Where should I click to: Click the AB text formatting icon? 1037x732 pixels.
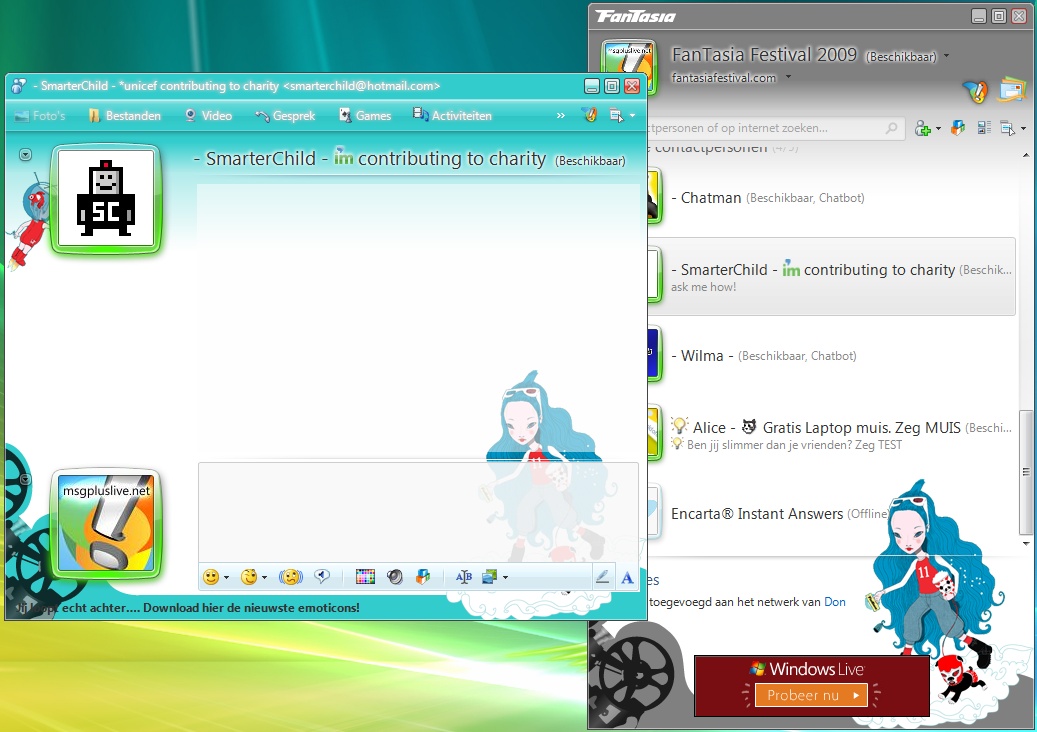(464, 577)
